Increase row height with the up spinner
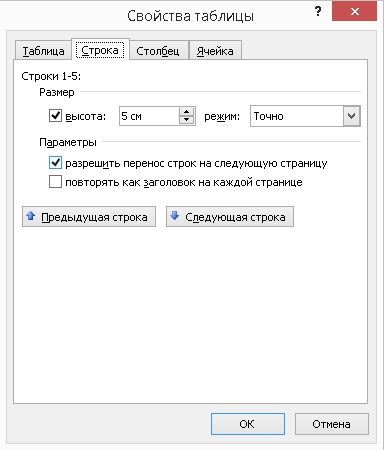384x450 pixels. [186, 112]
